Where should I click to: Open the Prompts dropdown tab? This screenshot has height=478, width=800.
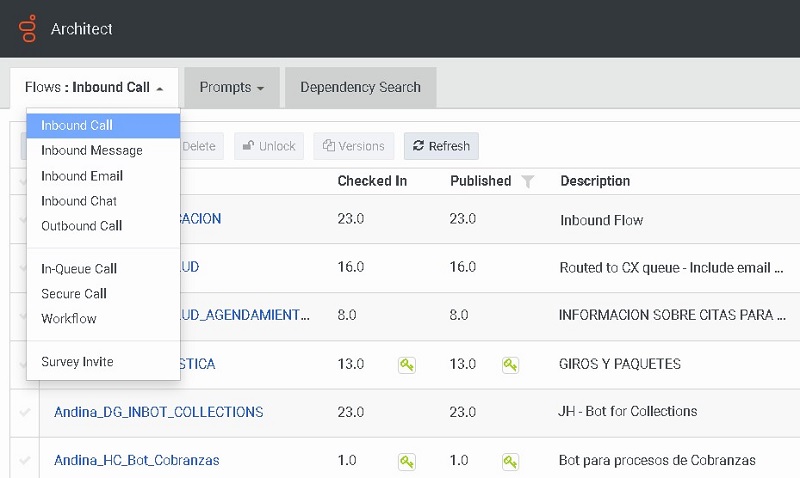(x=232, y=87)
